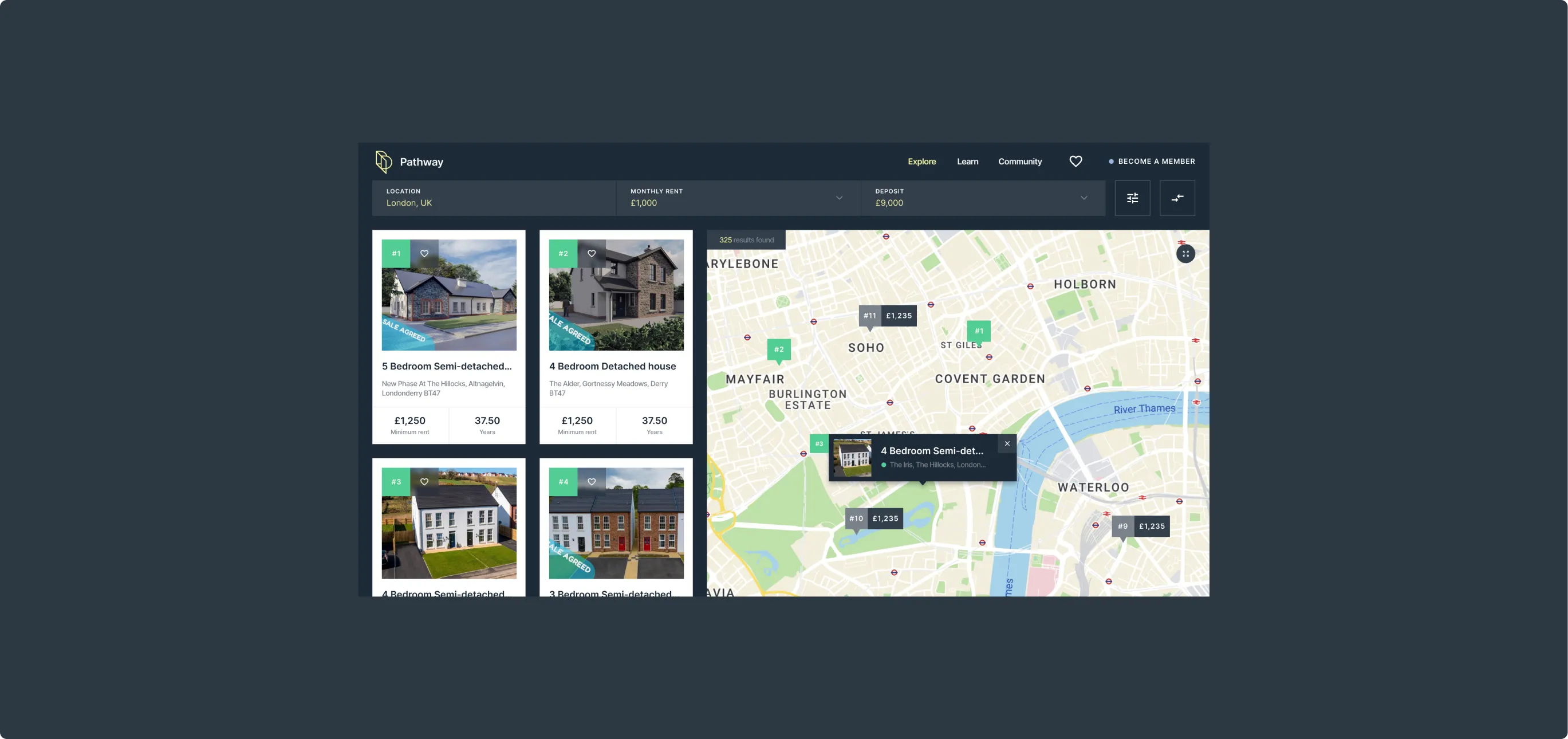Click Become a Member link

[x=1155, y=162]
